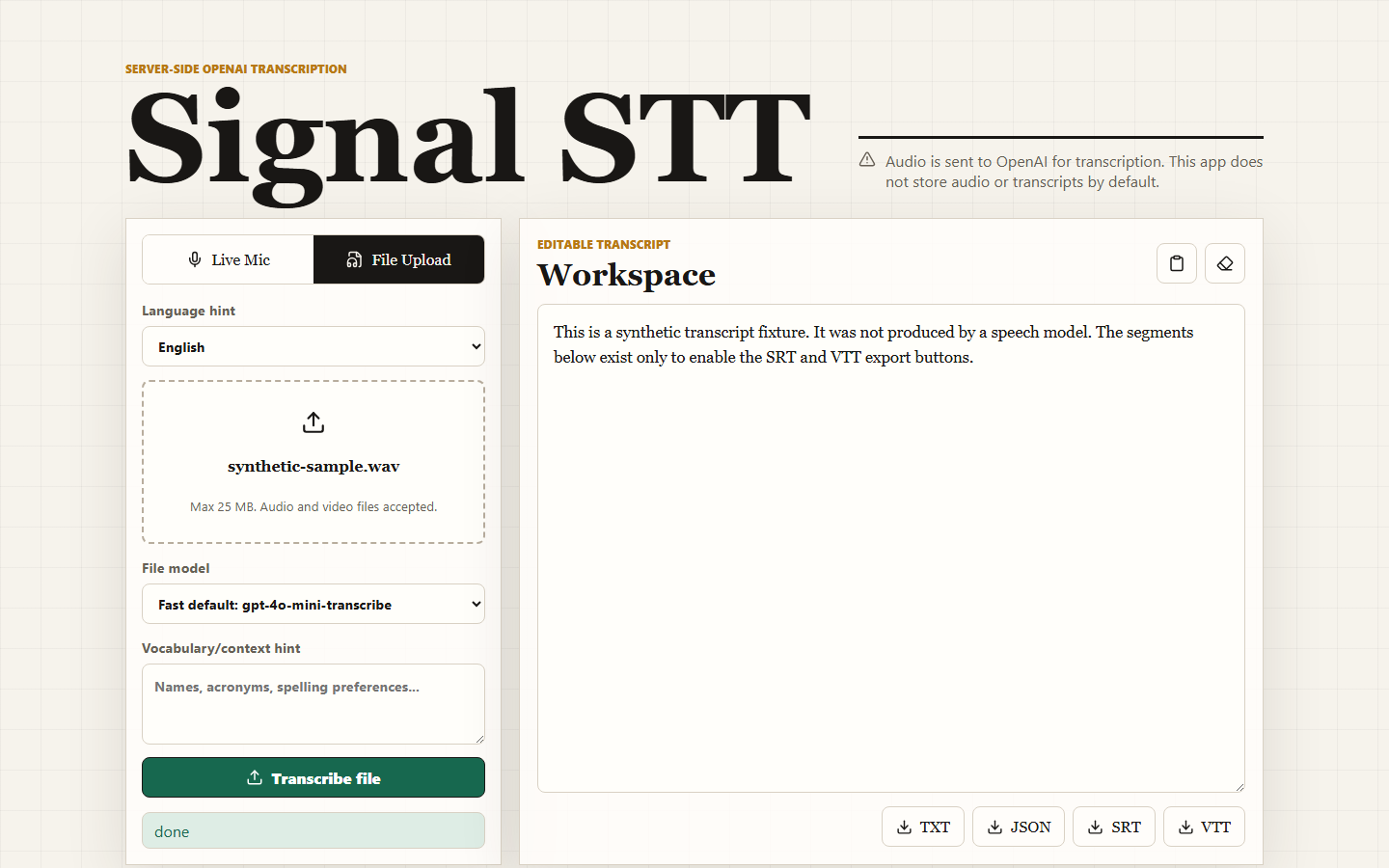Click the "done" status message
Image resolution: width=1389 pixels, height=868 pixels.
(313, 830)
